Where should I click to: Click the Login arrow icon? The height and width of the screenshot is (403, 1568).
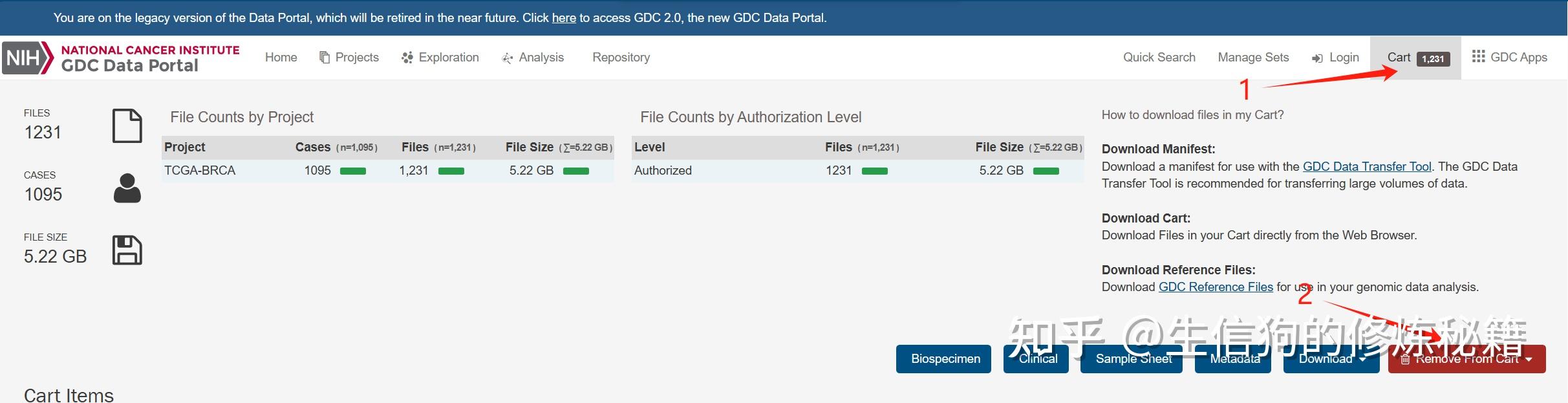(x=1317, y=58)
